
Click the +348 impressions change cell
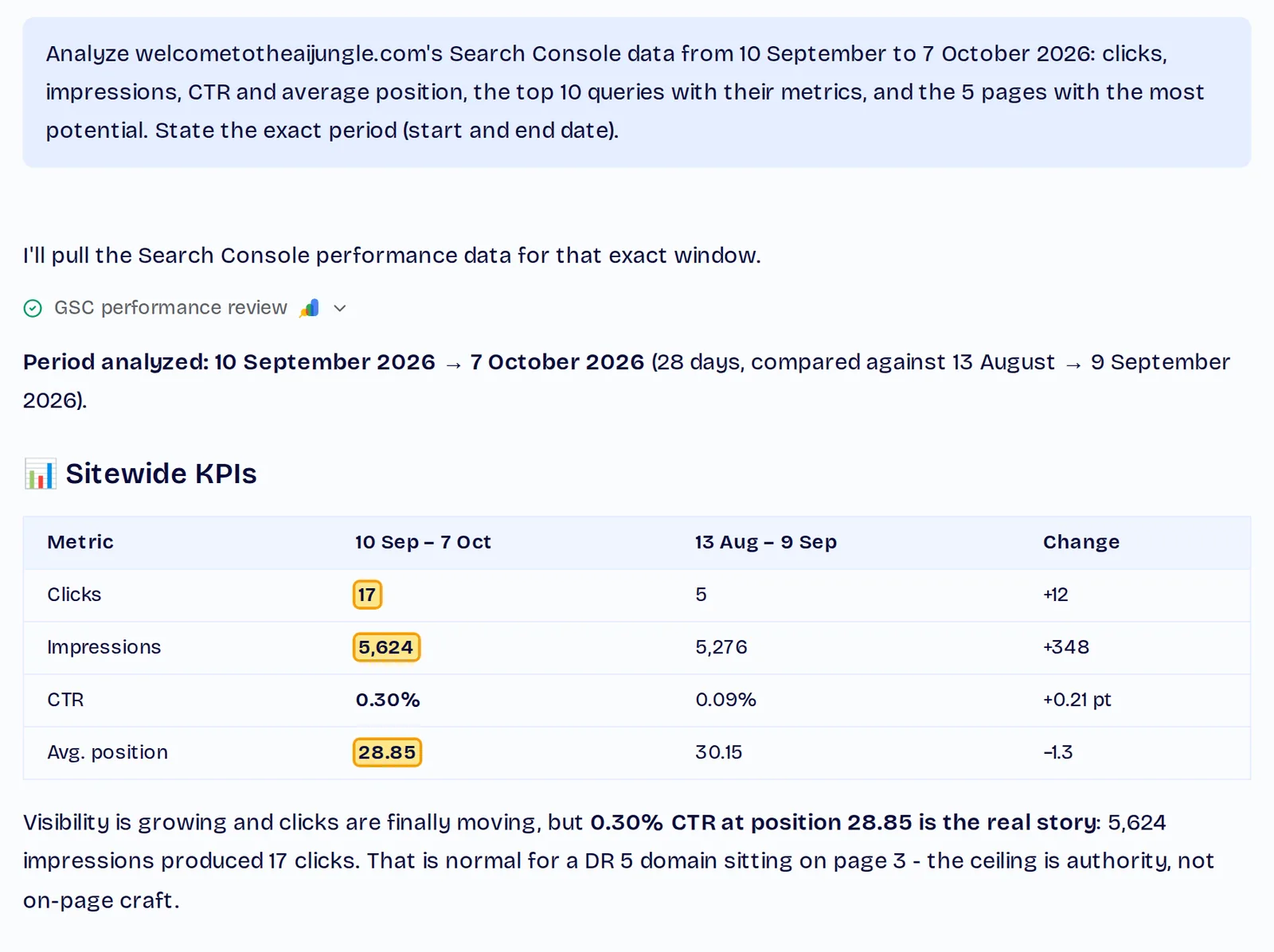click(1066, 647)
